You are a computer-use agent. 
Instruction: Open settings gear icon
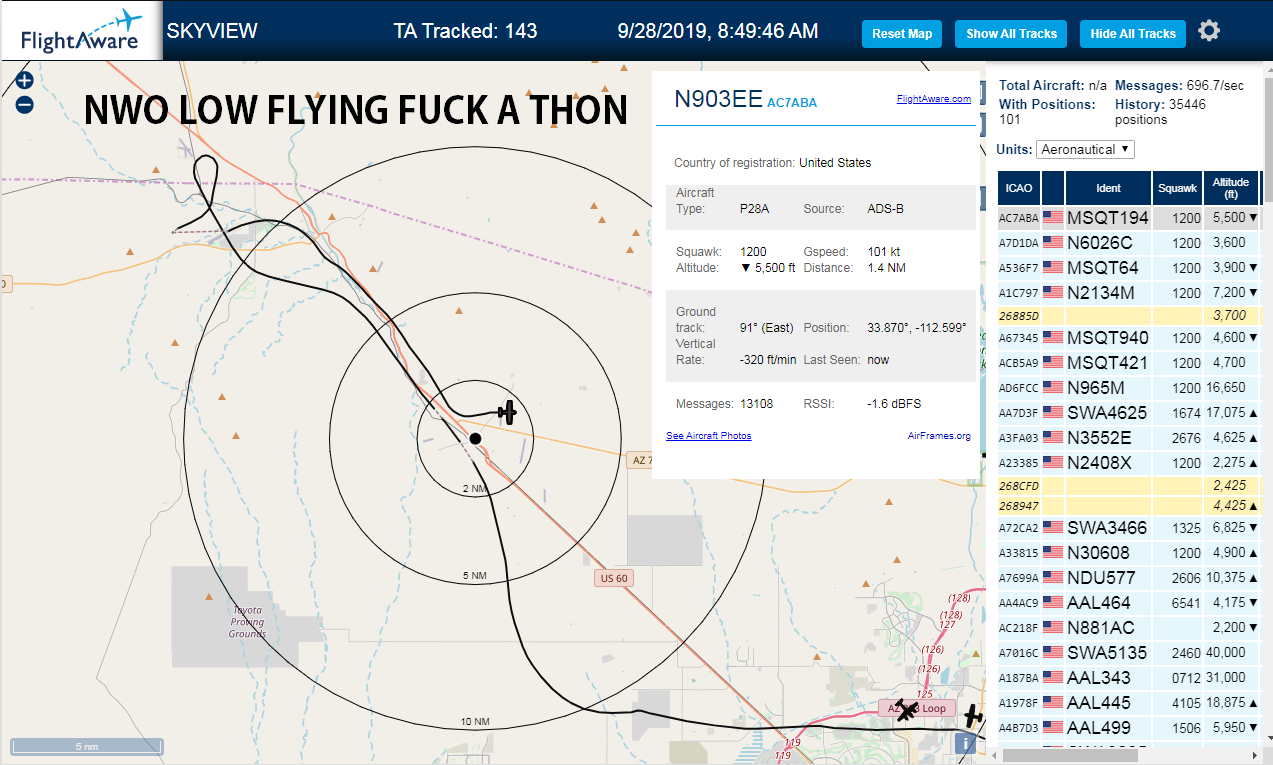click(1209, 32)
